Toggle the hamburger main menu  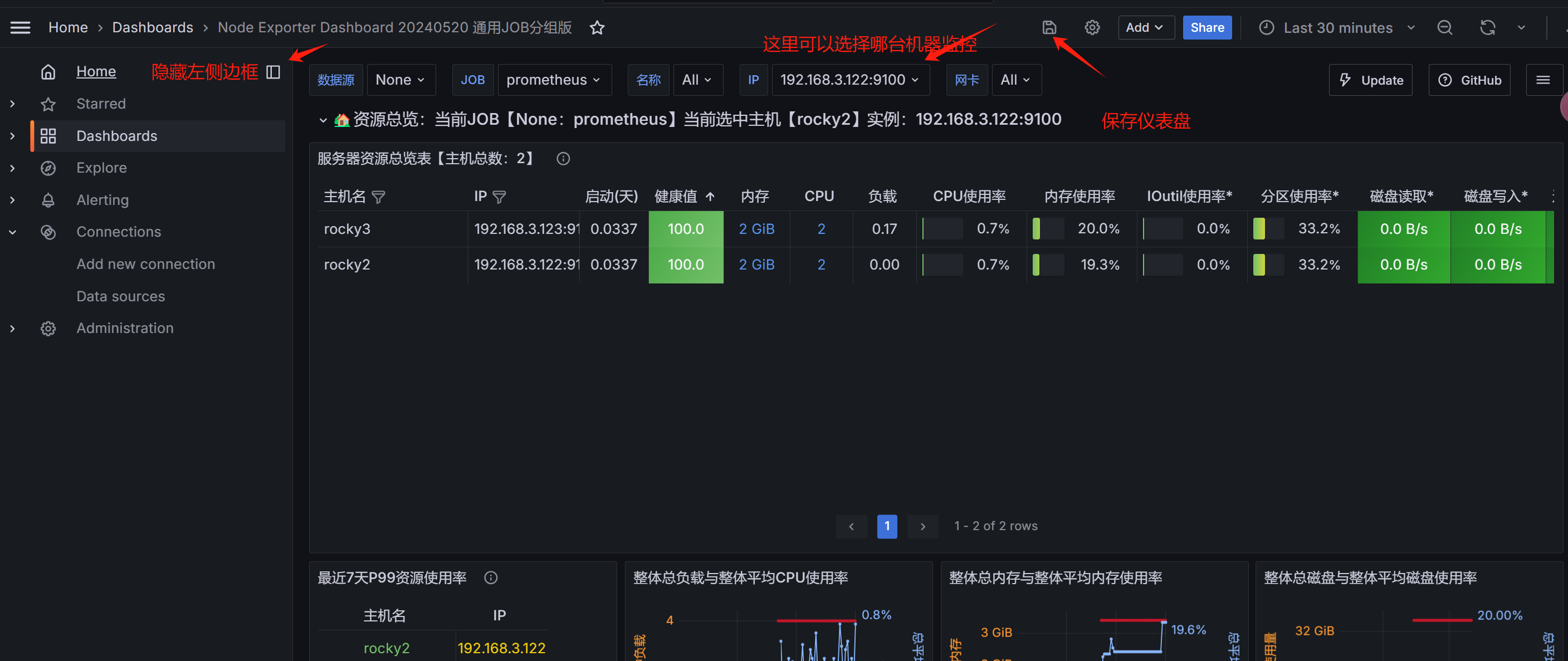[20, 27]
